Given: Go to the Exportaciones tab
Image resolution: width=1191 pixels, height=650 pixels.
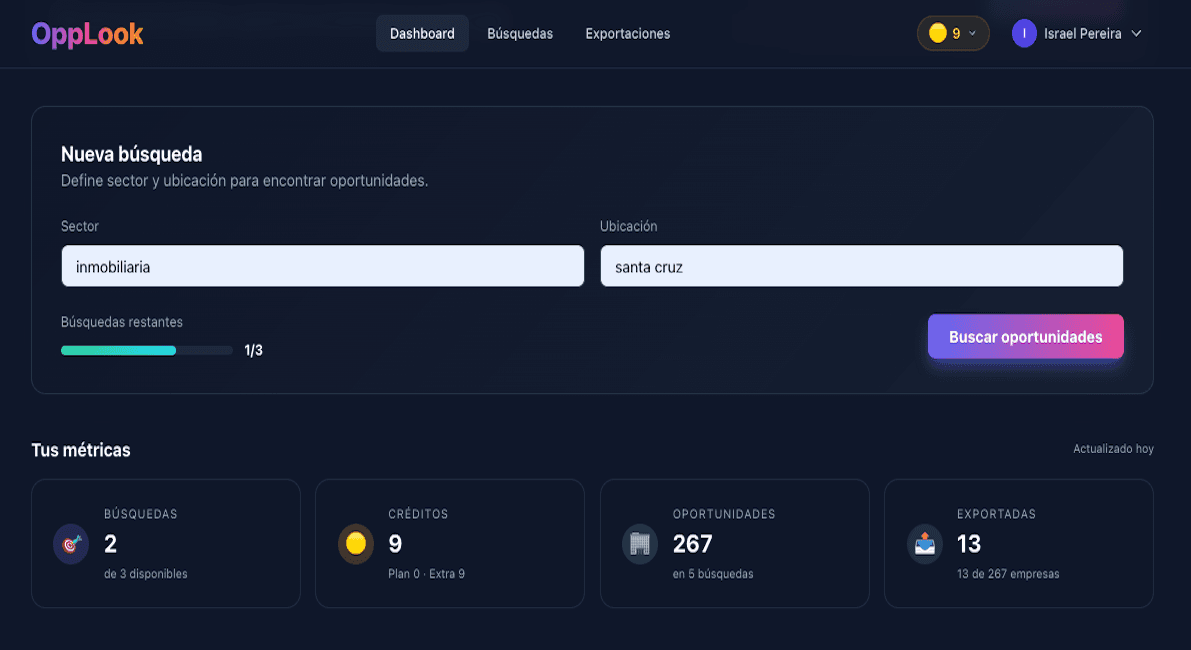Looking at the screenshot, I should [628, 33].
